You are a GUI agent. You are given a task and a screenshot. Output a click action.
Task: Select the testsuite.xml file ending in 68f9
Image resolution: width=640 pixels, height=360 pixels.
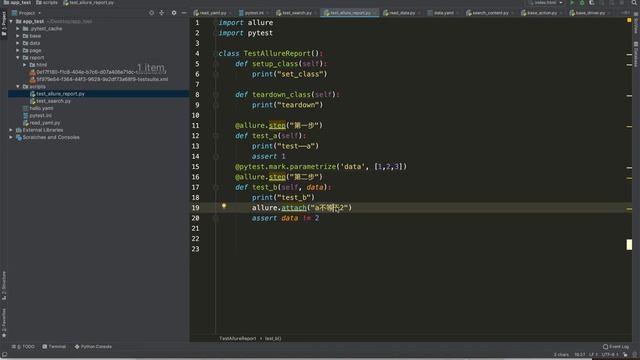click(x=102, y=79)
